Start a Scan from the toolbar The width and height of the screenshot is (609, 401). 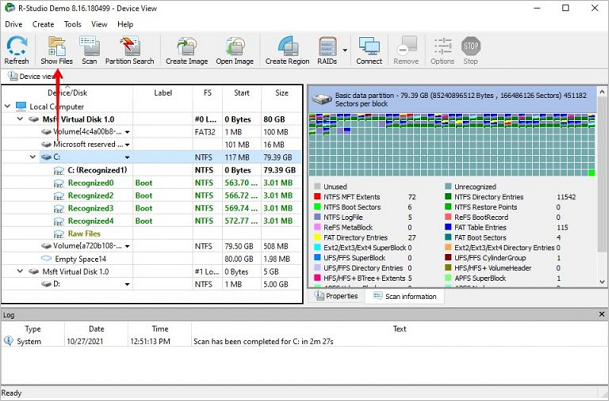(89, 50)
